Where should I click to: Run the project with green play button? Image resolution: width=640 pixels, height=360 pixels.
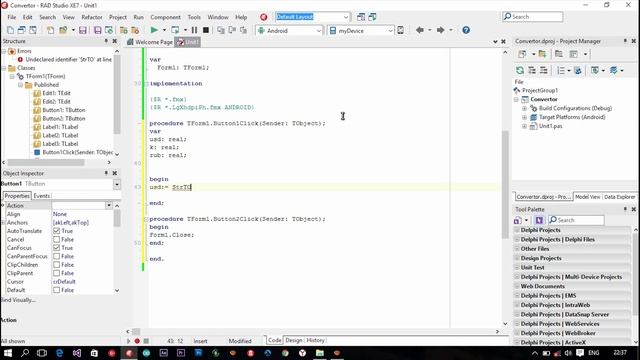coord(154,30)
